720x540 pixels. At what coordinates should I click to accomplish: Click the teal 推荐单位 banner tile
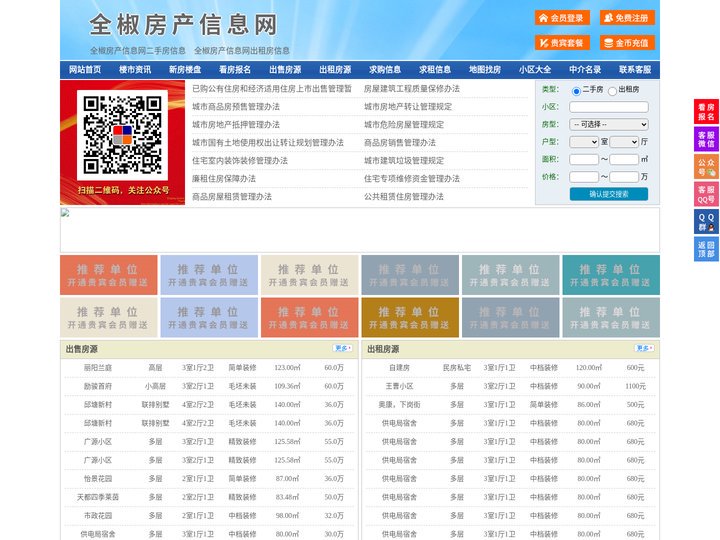[x=611, y=275]
